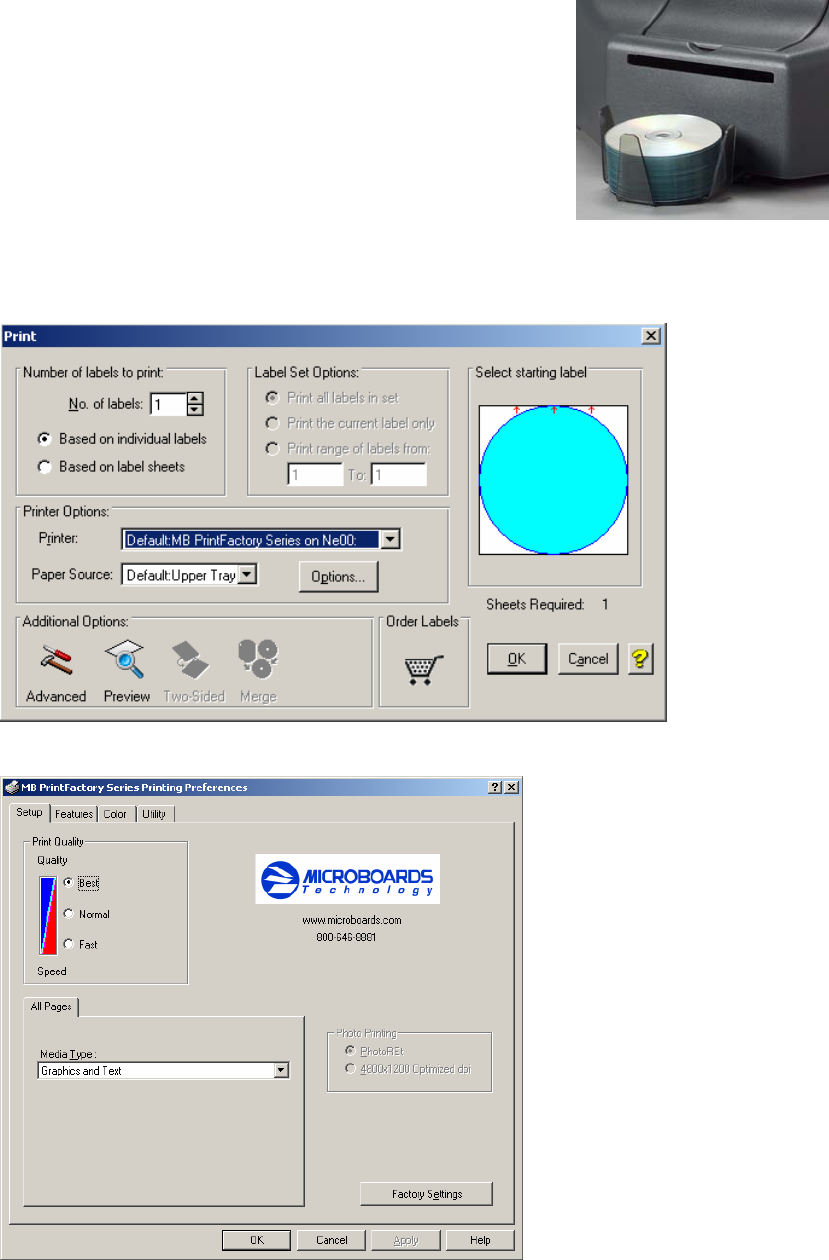Viewport: 829px width, 1260px height.
Task: Click the Printing Preferences title-bar help button
Action: click(x=496, y=788)
